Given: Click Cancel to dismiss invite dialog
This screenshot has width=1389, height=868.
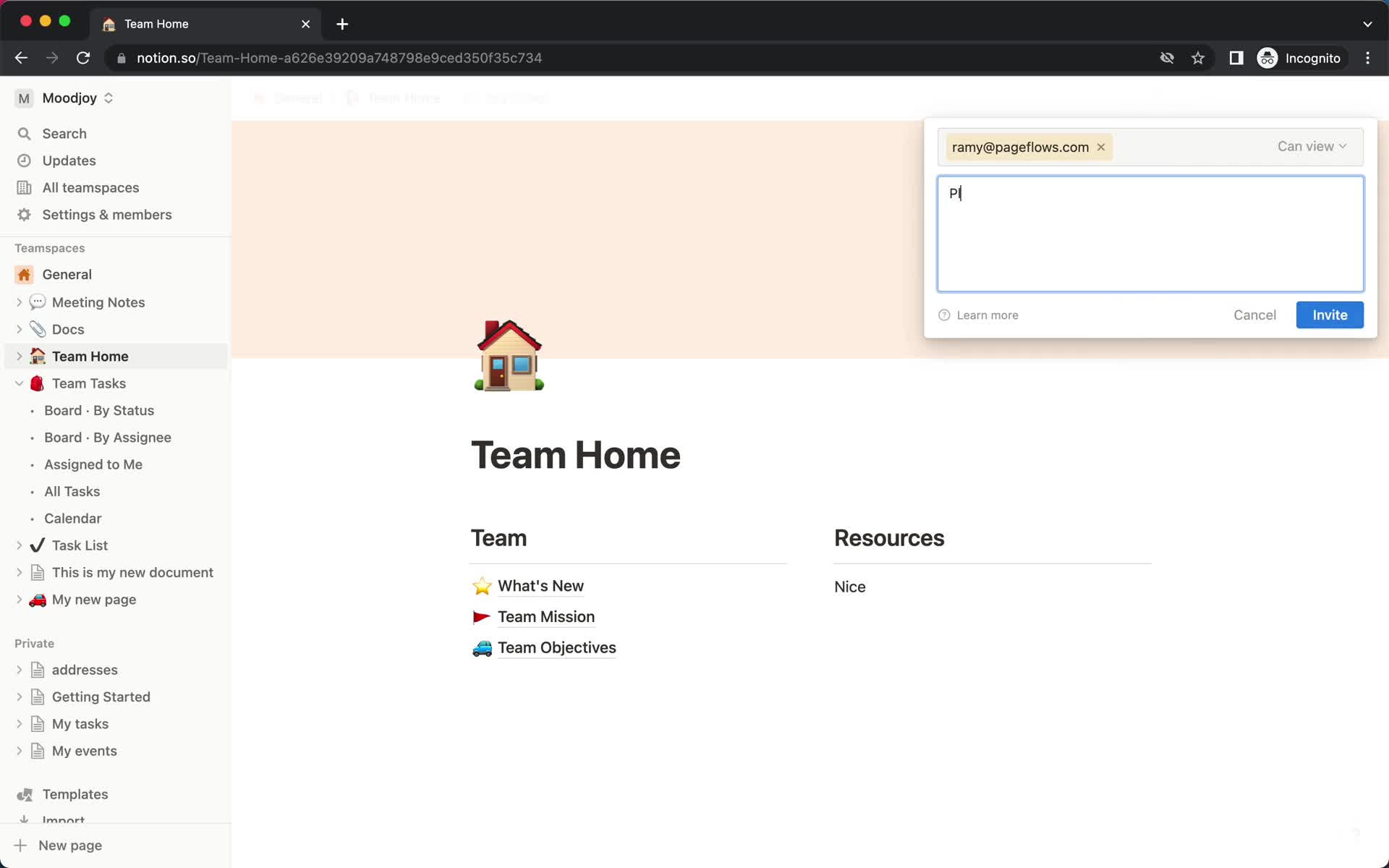Looking at the screenshot, I should click(x=1254, y=314).
